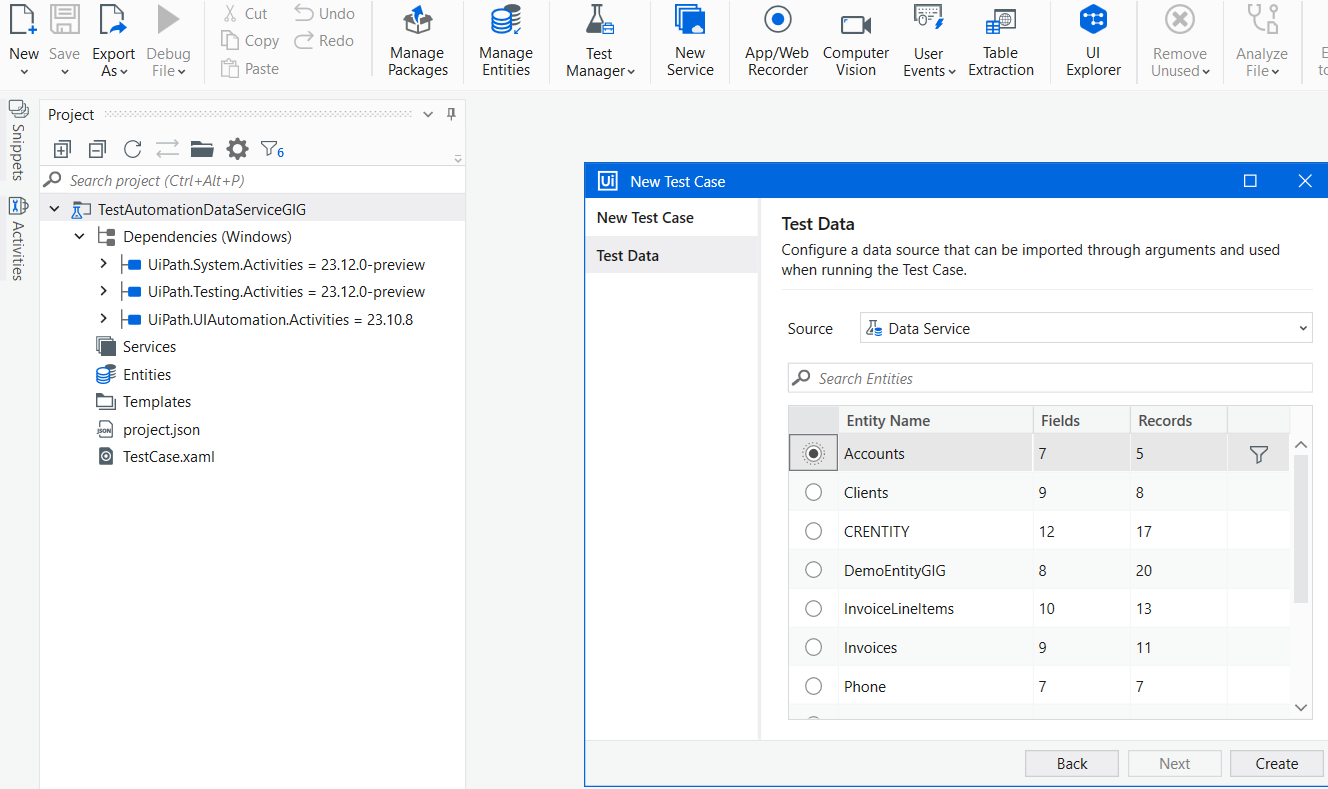Image resolution: width=1328 pixels, height=789 pixels.
Task: Select the InvoiceLineItems radio button
Action: coord(813,608)
